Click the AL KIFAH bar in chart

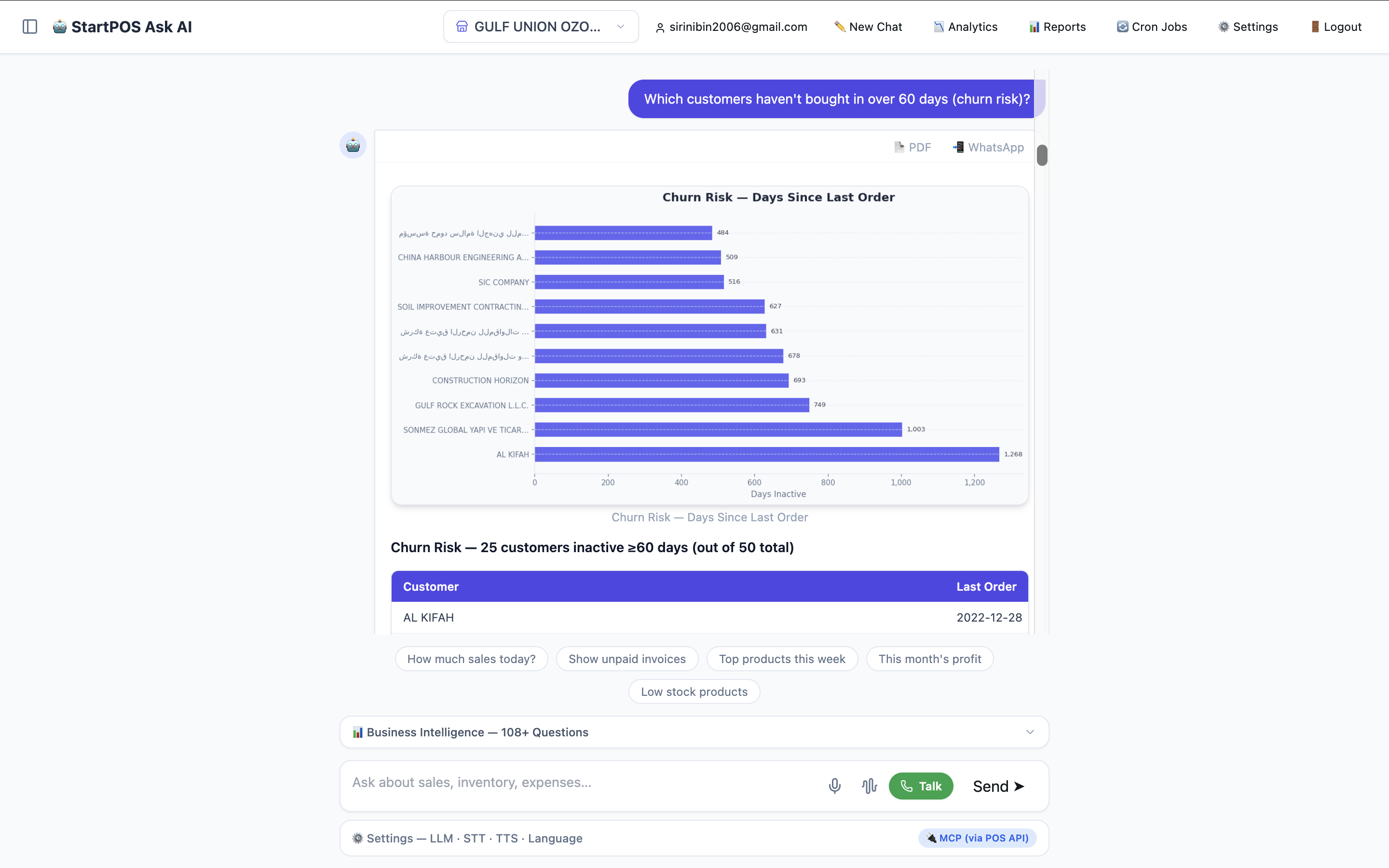(x=767, y=454)
